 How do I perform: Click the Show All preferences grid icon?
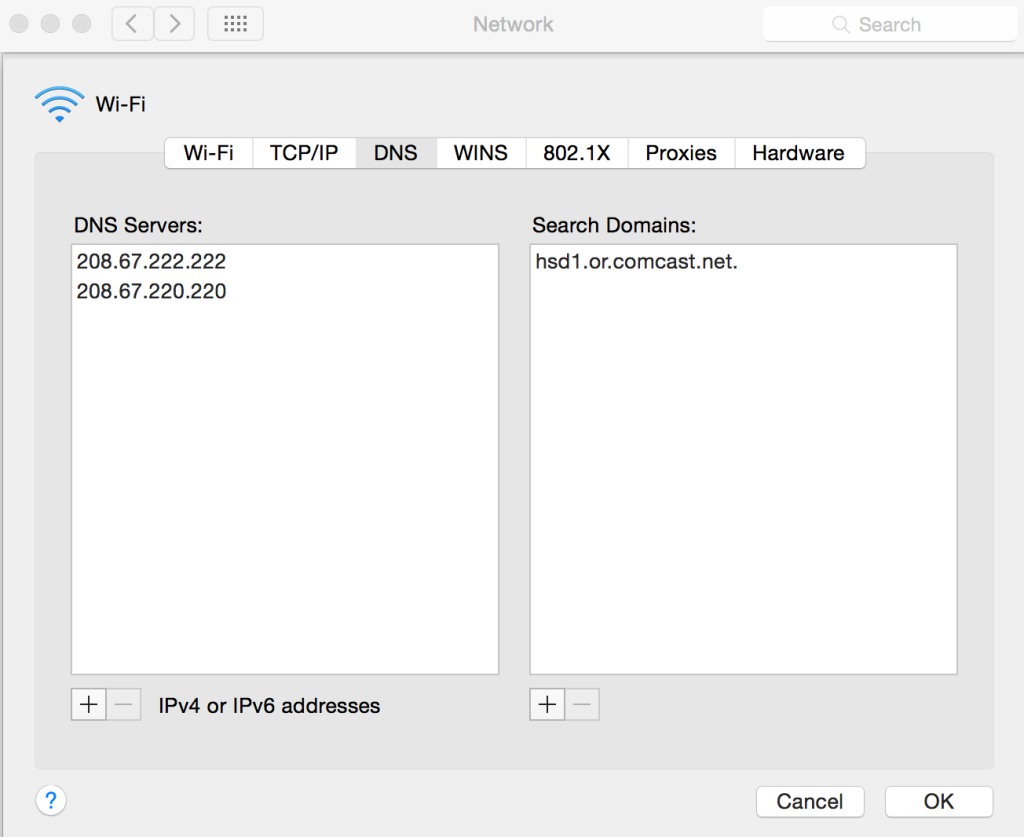[x=235, y=23]
